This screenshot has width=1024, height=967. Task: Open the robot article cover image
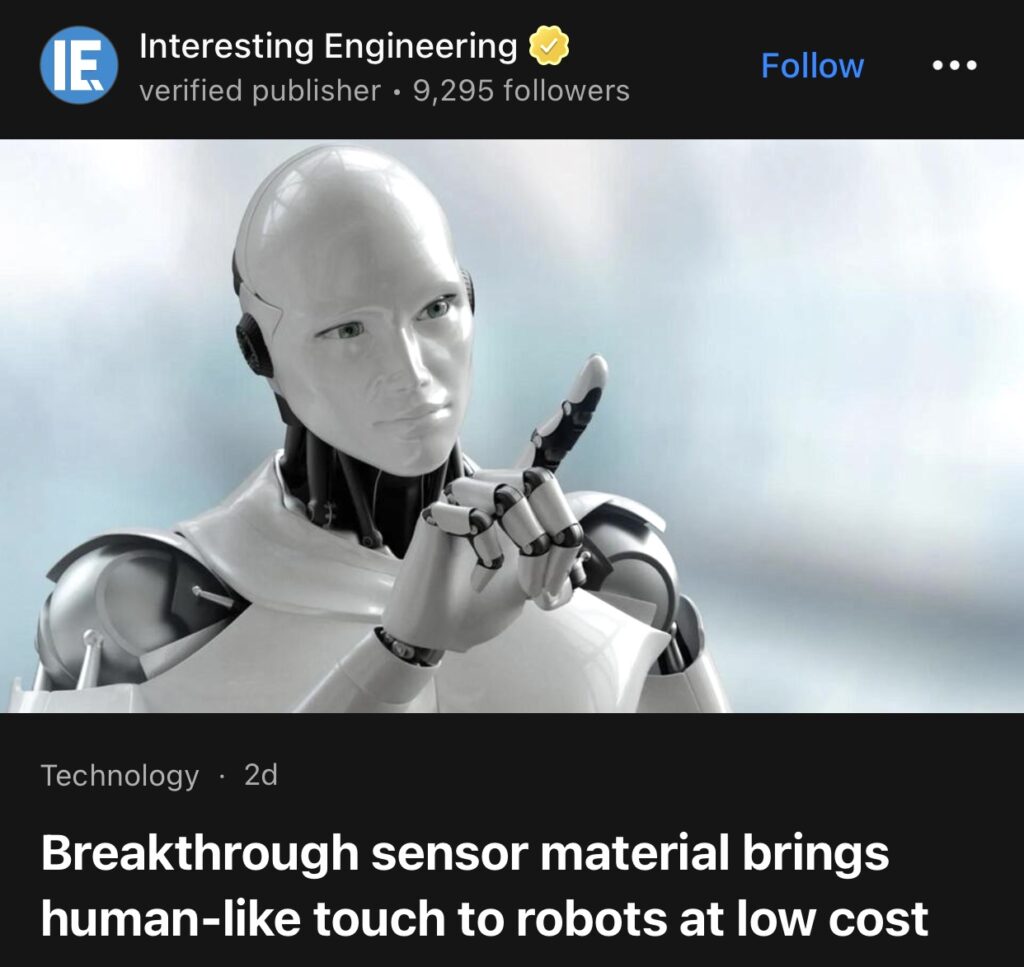[x=512, y=426]
